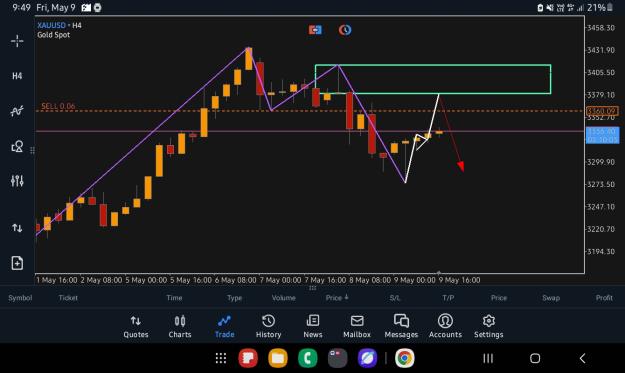This screenshot has height=373, width=625.
Task: Open the Quotes tab
Action: coord(136,327)
